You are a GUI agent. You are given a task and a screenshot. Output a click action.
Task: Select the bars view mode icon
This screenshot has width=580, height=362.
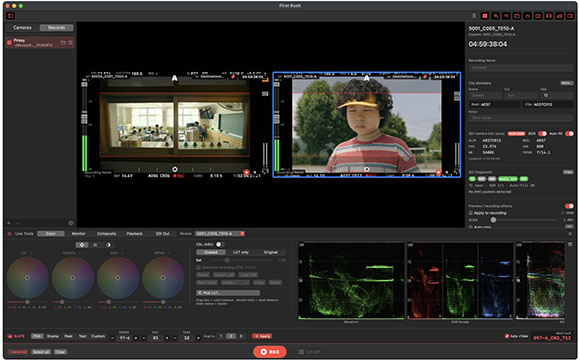click(95, 245)
